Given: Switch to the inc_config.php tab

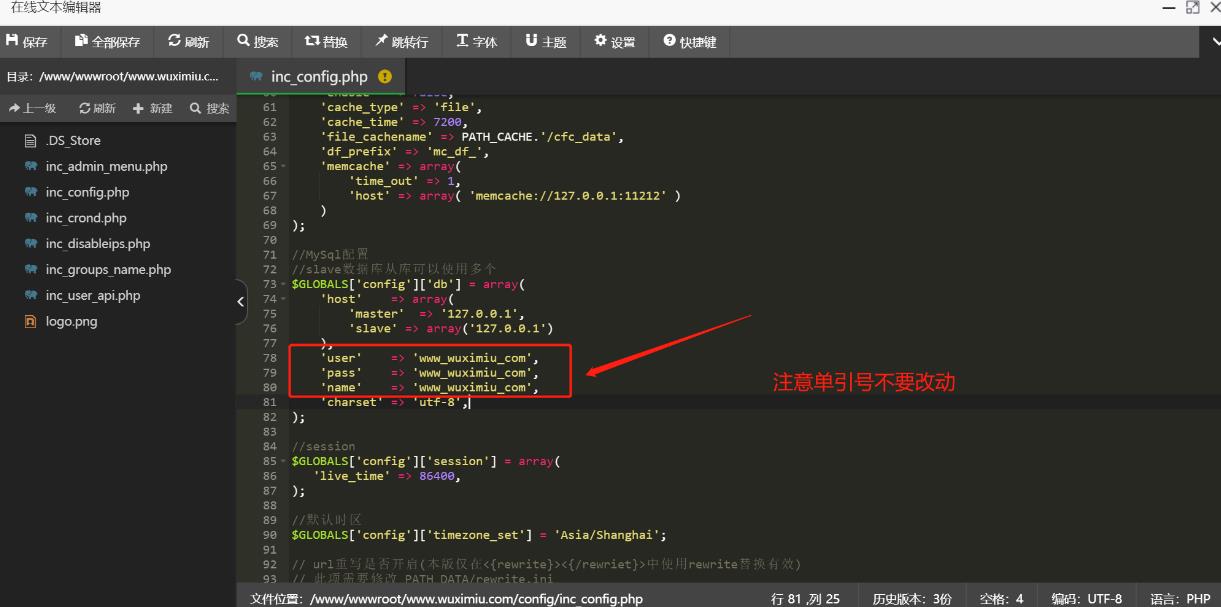Looking at the screenshot, I should (319, 77).
